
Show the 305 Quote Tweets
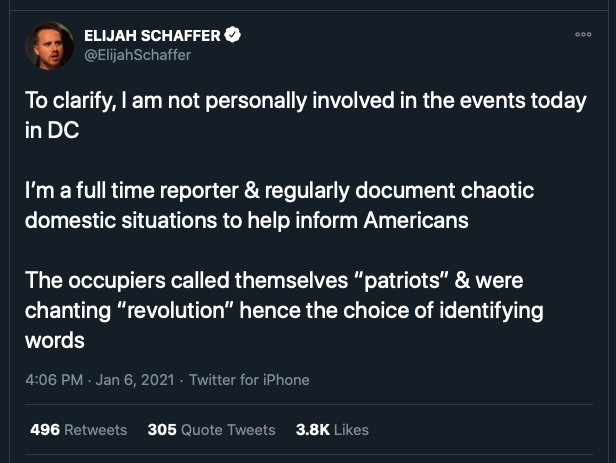pos(211,430)
